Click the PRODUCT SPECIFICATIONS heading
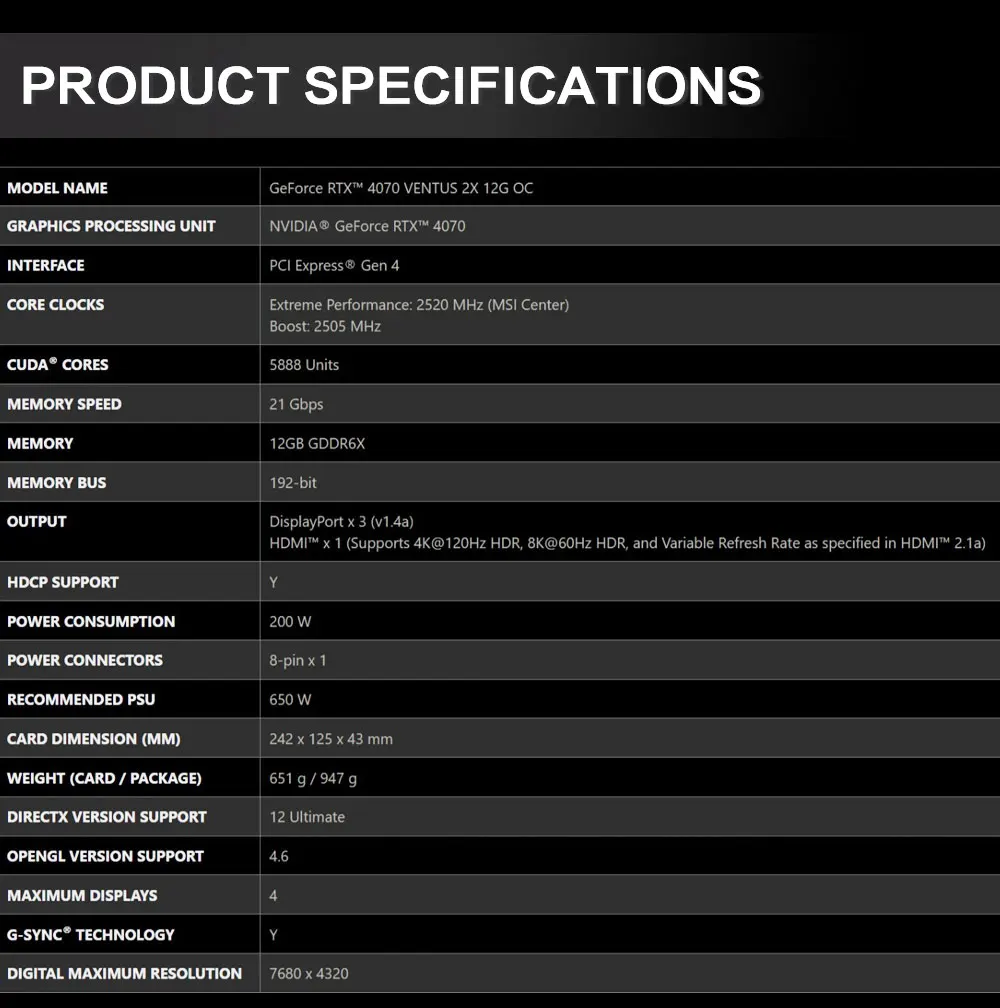 (391, 85)
